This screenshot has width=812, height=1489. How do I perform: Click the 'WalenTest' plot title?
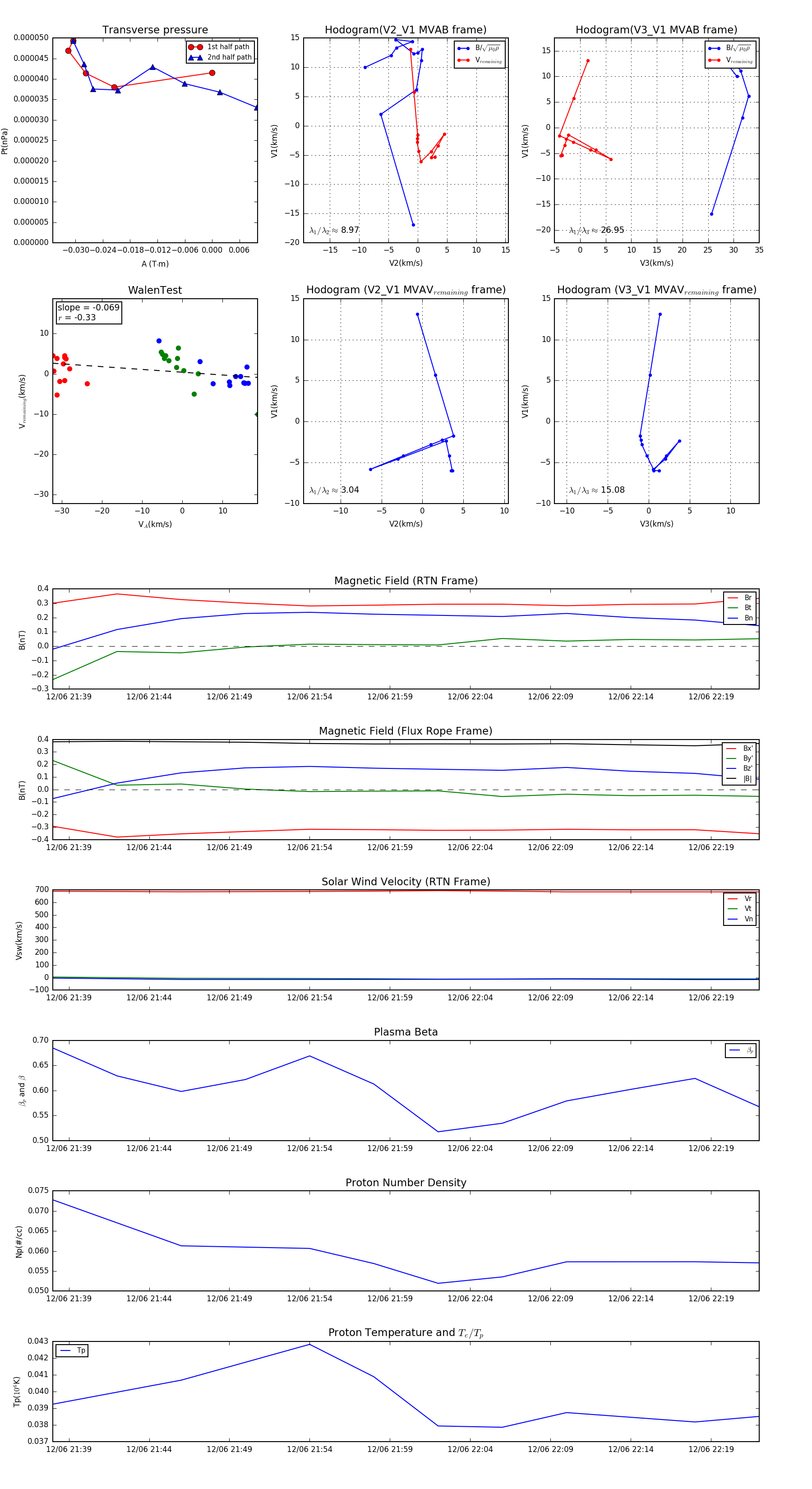(x=155, y=290)
